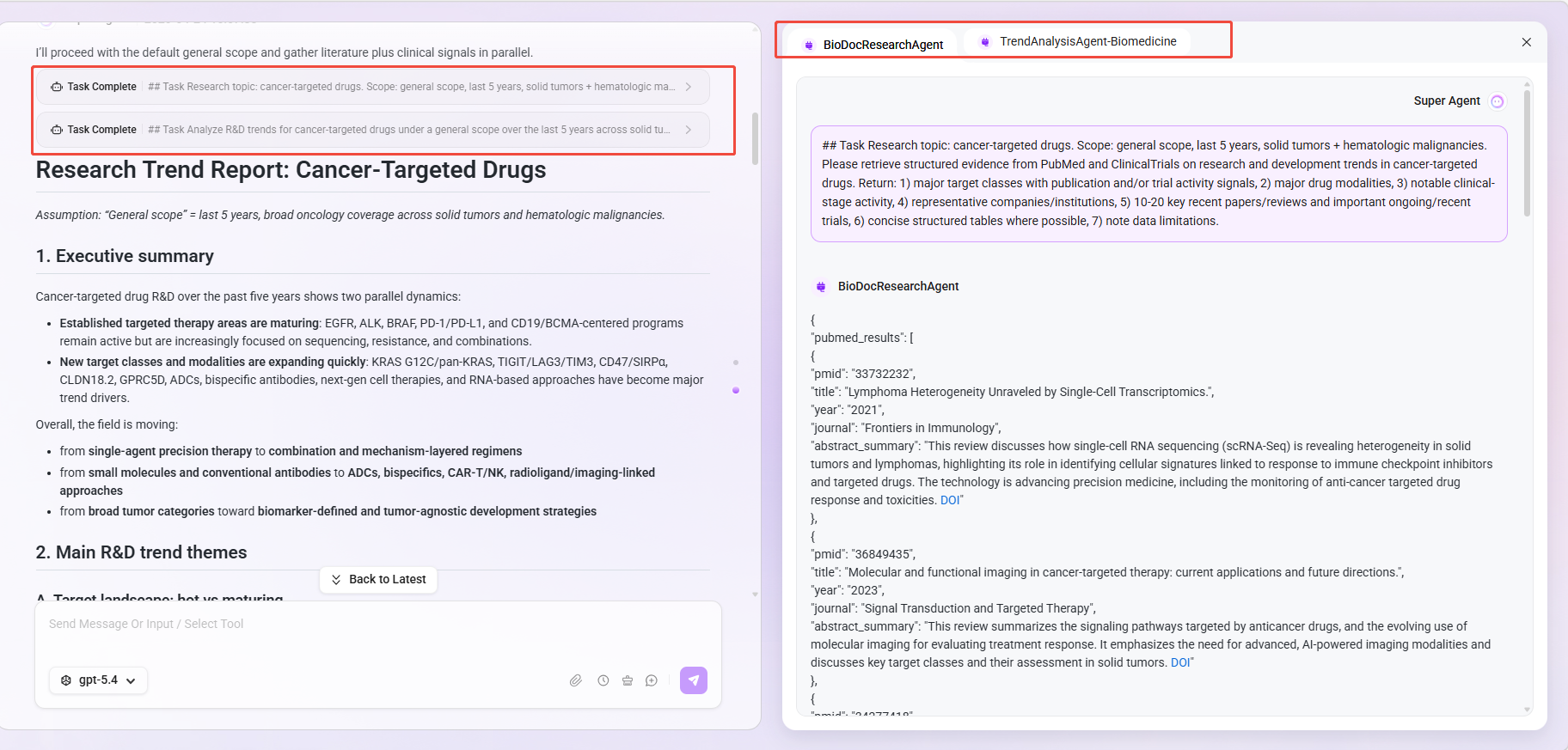Open DOI link for Molecular and functional imaging paper
The width and height of the screenshot is (1568, 750).
click(x=1180, y=662)
